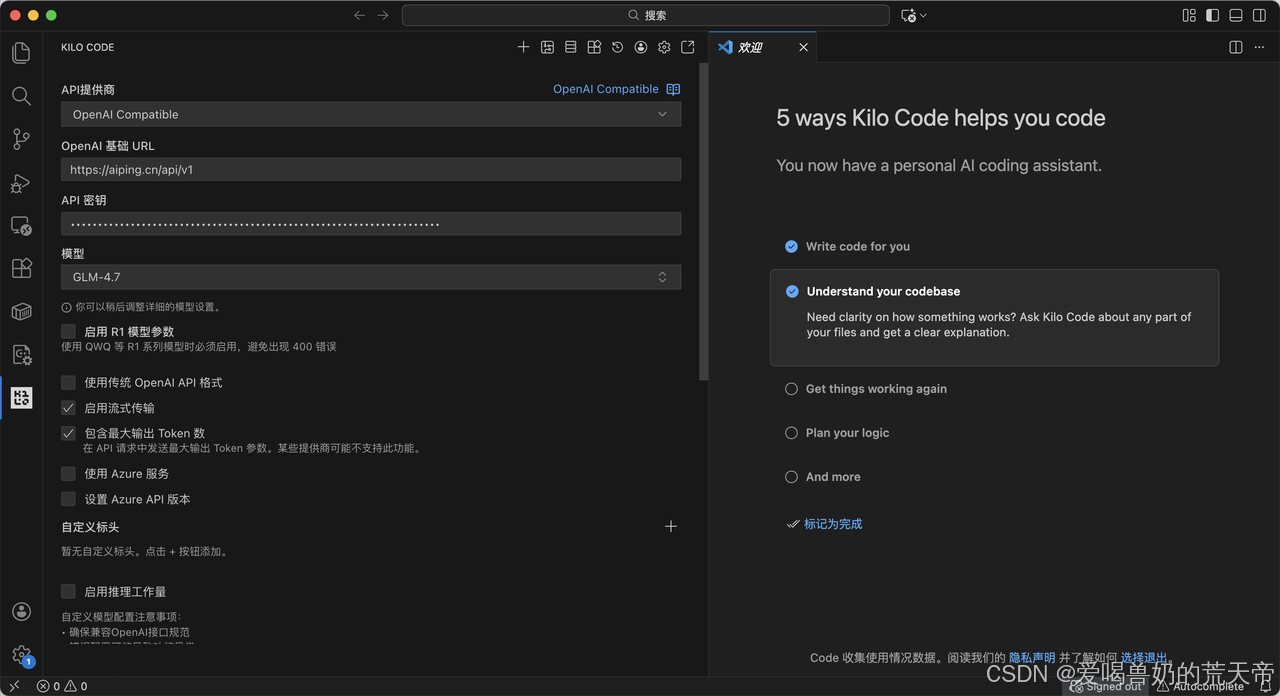
Task: Open customize layout icon in title bar
Action: click(1189, 15)
